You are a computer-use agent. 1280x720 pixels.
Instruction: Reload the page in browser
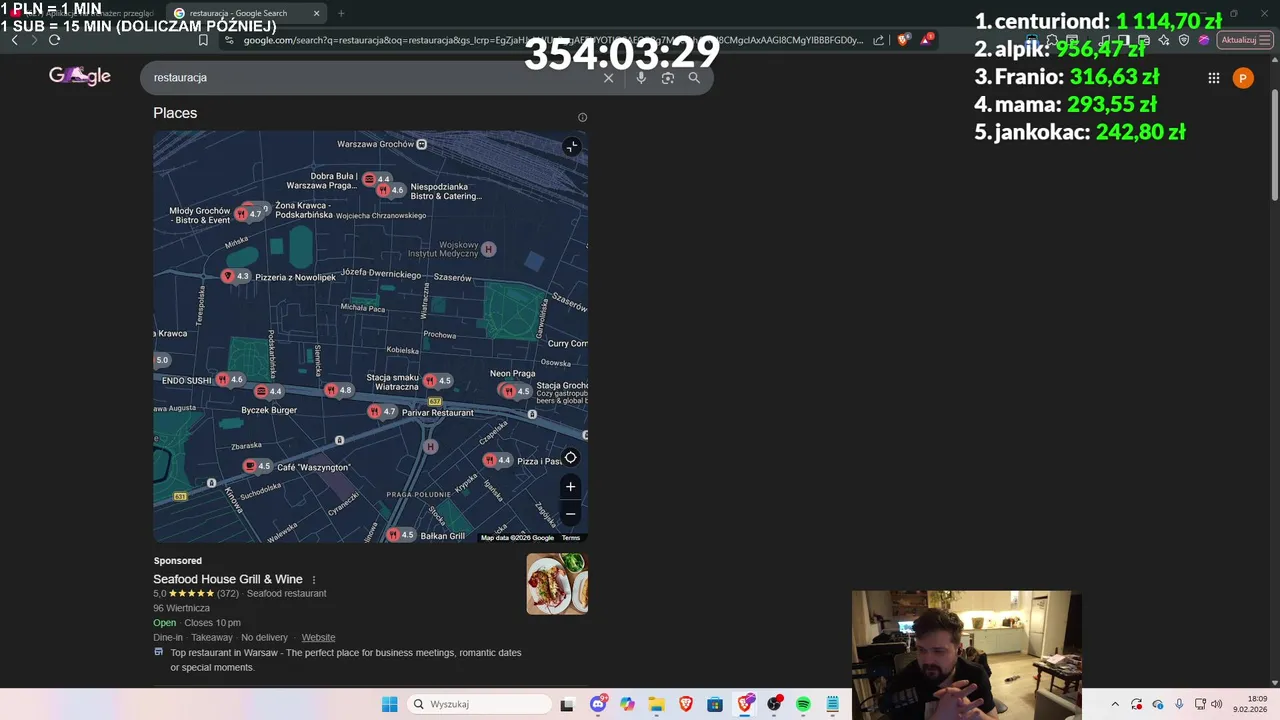(x=54, y=40)
